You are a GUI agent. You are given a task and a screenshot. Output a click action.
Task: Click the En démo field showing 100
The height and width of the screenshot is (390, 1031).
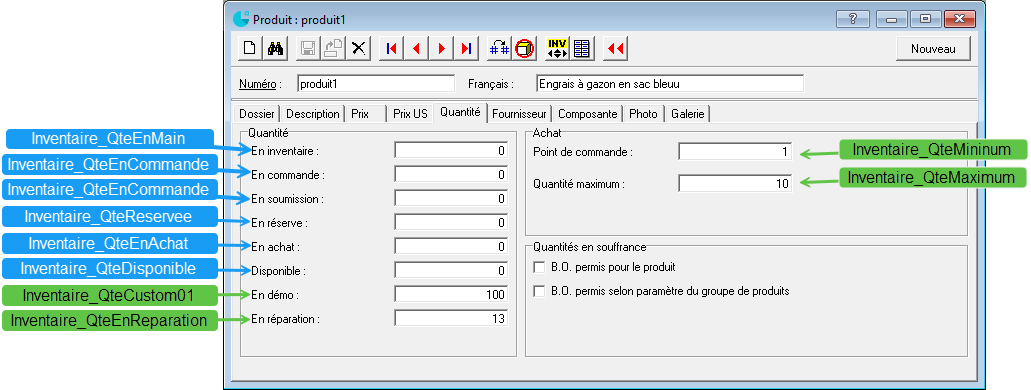451,295
